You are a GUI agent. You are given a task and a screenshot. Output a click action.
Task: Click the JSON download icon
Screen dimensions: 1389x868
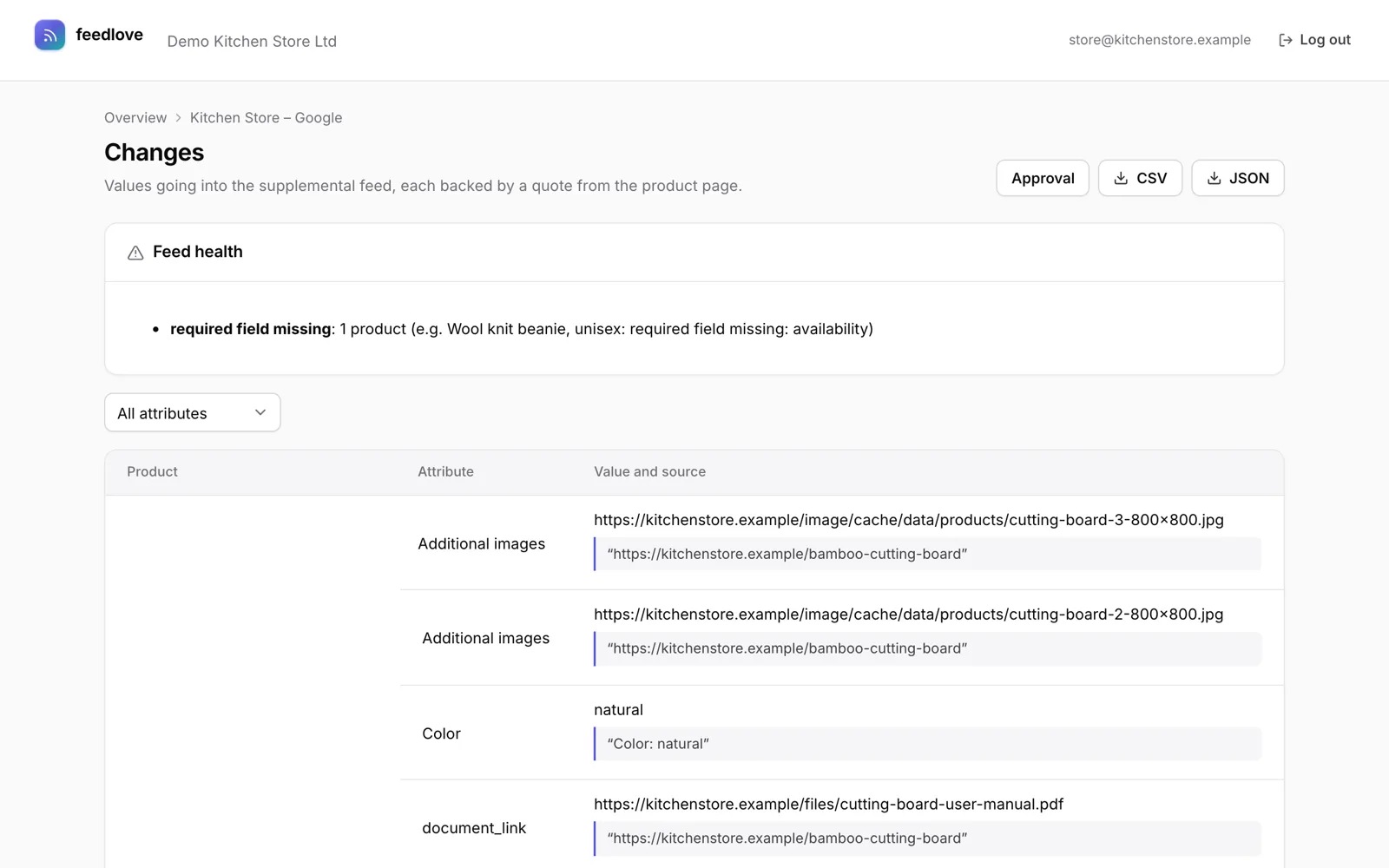pos(1214,178)
